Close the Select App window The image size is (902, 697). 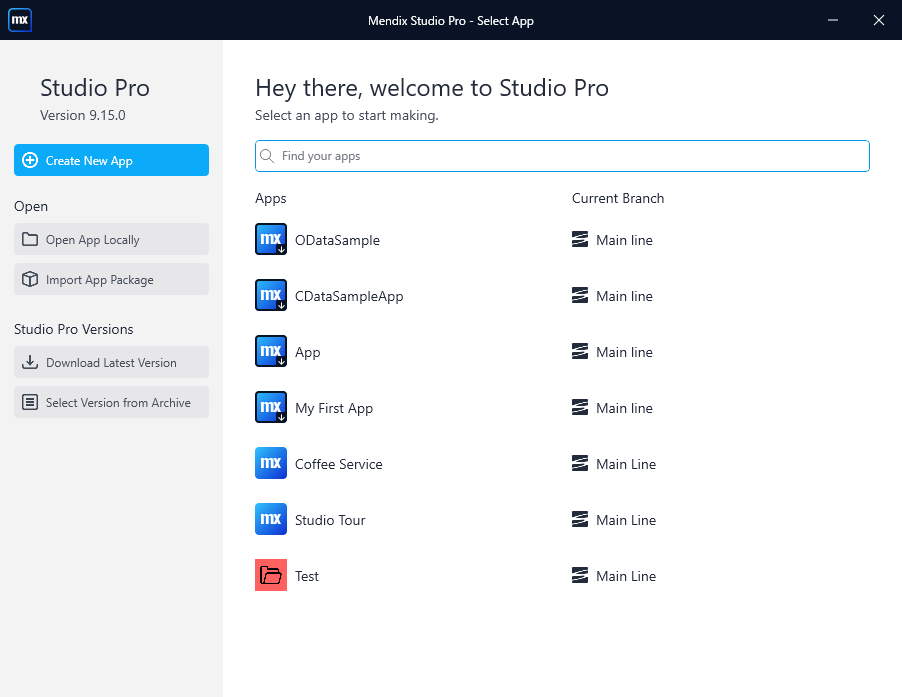pyautogui.click(x=878, y=20)
